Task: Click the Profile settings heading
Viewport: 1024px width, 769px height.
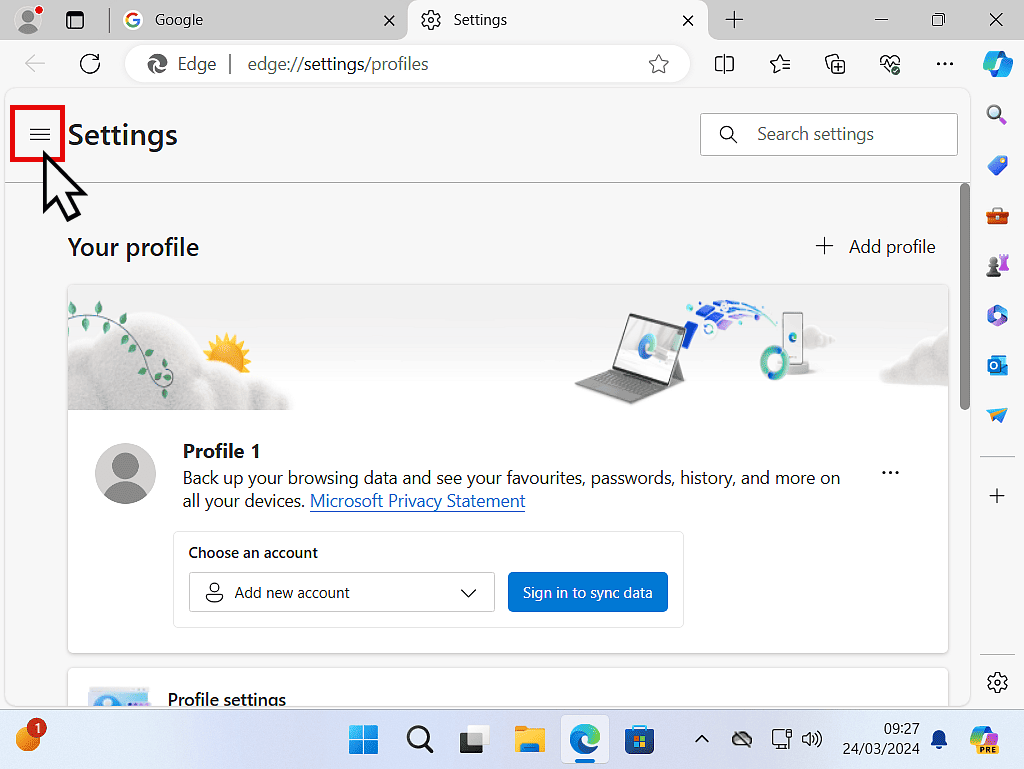Action: 227,699
